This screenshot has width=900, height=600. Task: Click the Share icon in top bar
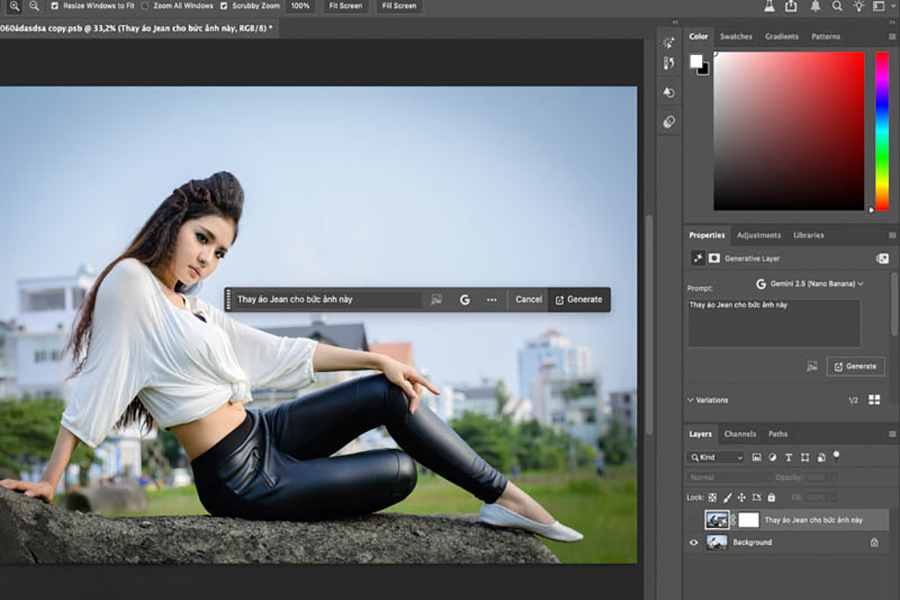pyautogui.click(x=791, y=6)
